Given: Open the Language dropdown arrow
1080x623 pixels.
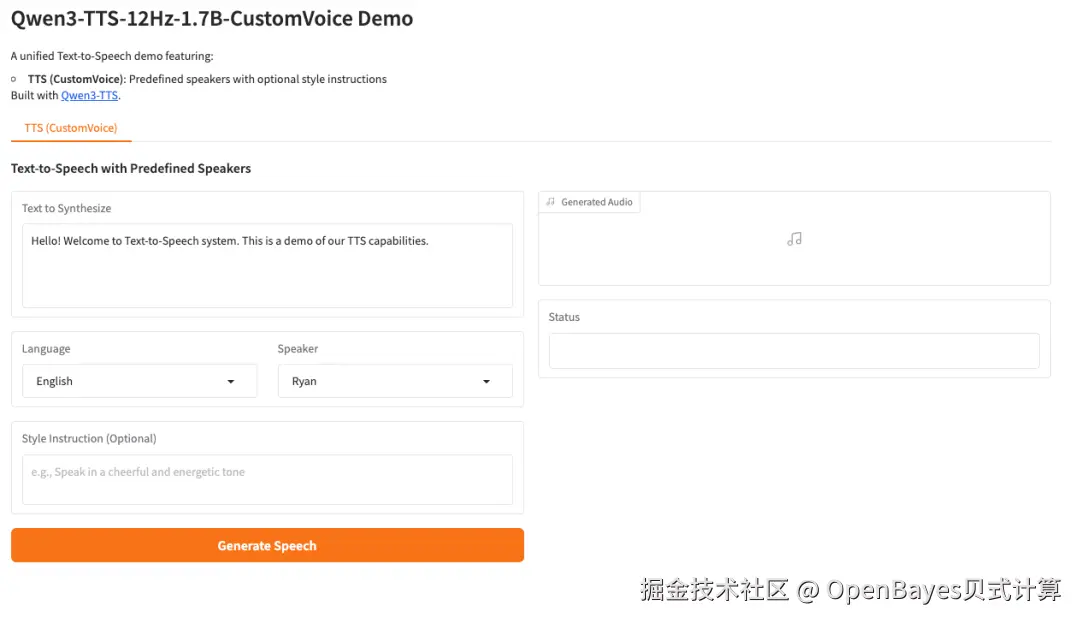Looking at the screenshot, I should [231, 381].
